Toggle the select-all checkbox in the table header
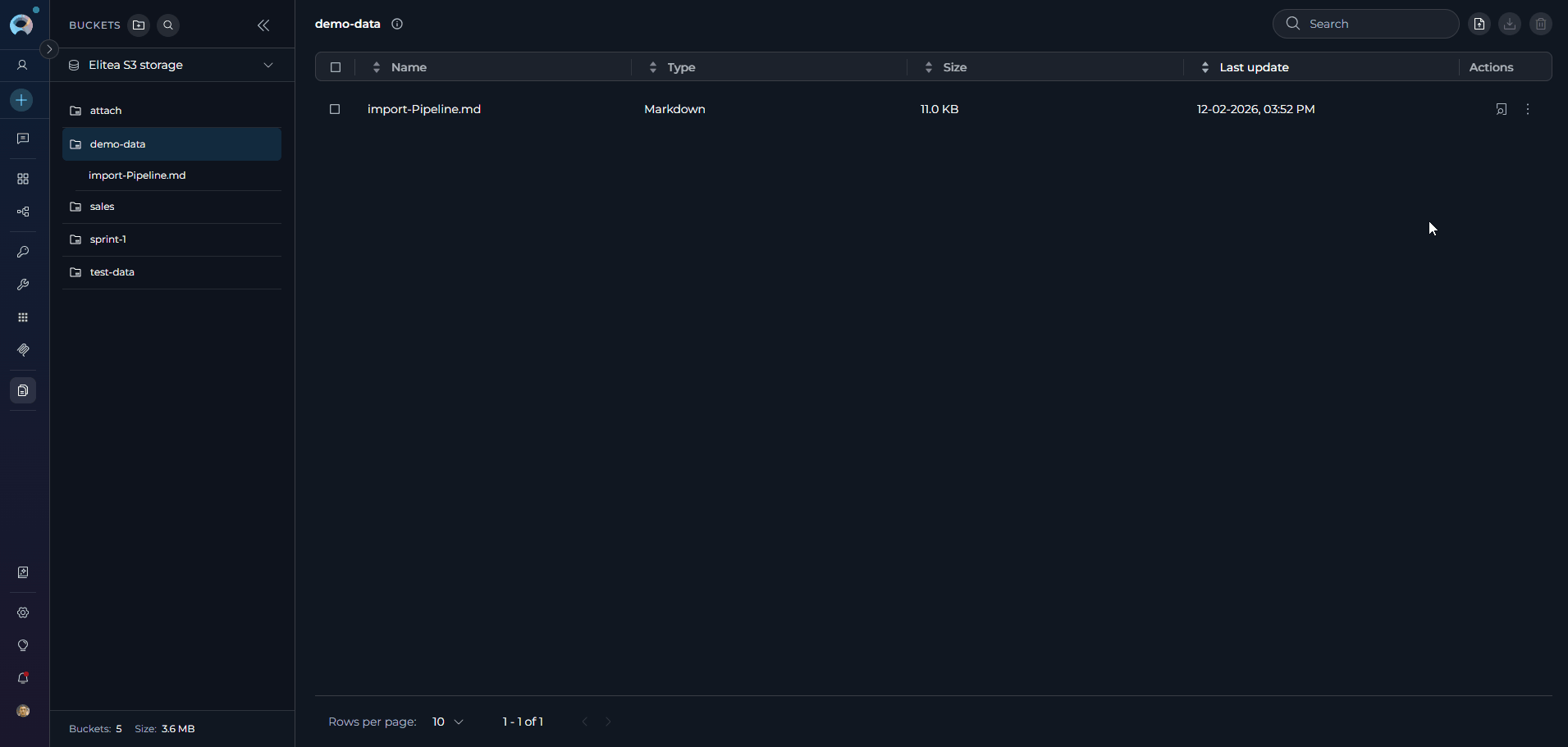 336,67
